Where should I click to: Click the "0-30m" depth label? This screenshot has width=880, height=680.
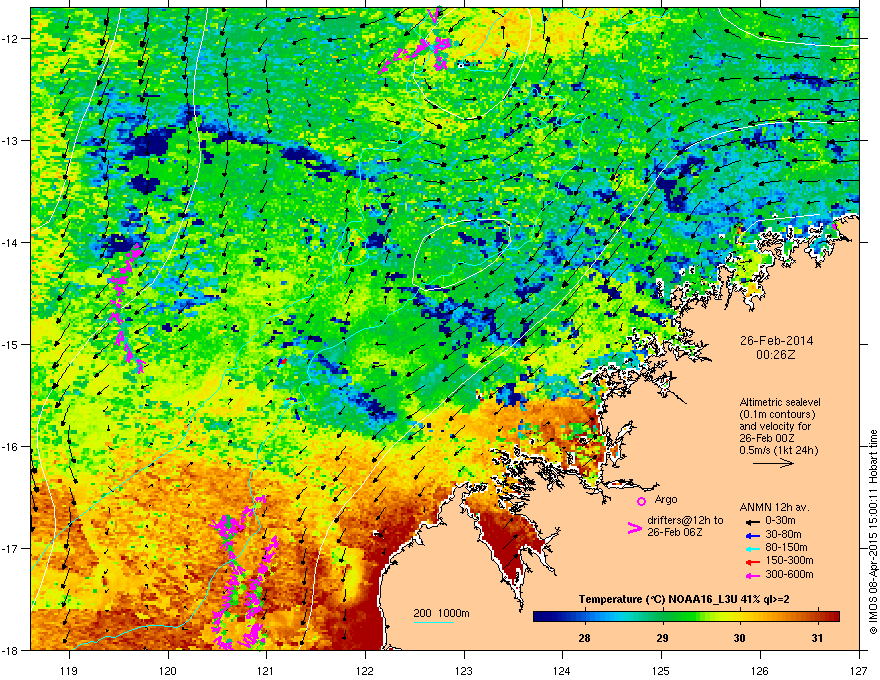point(780,521)
